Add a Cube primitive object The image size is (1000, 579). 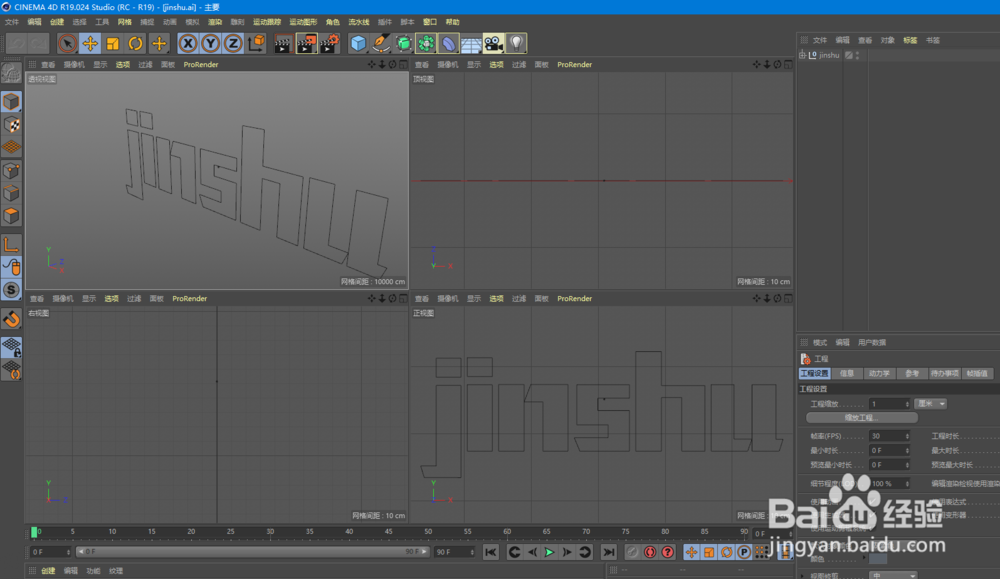358,43
